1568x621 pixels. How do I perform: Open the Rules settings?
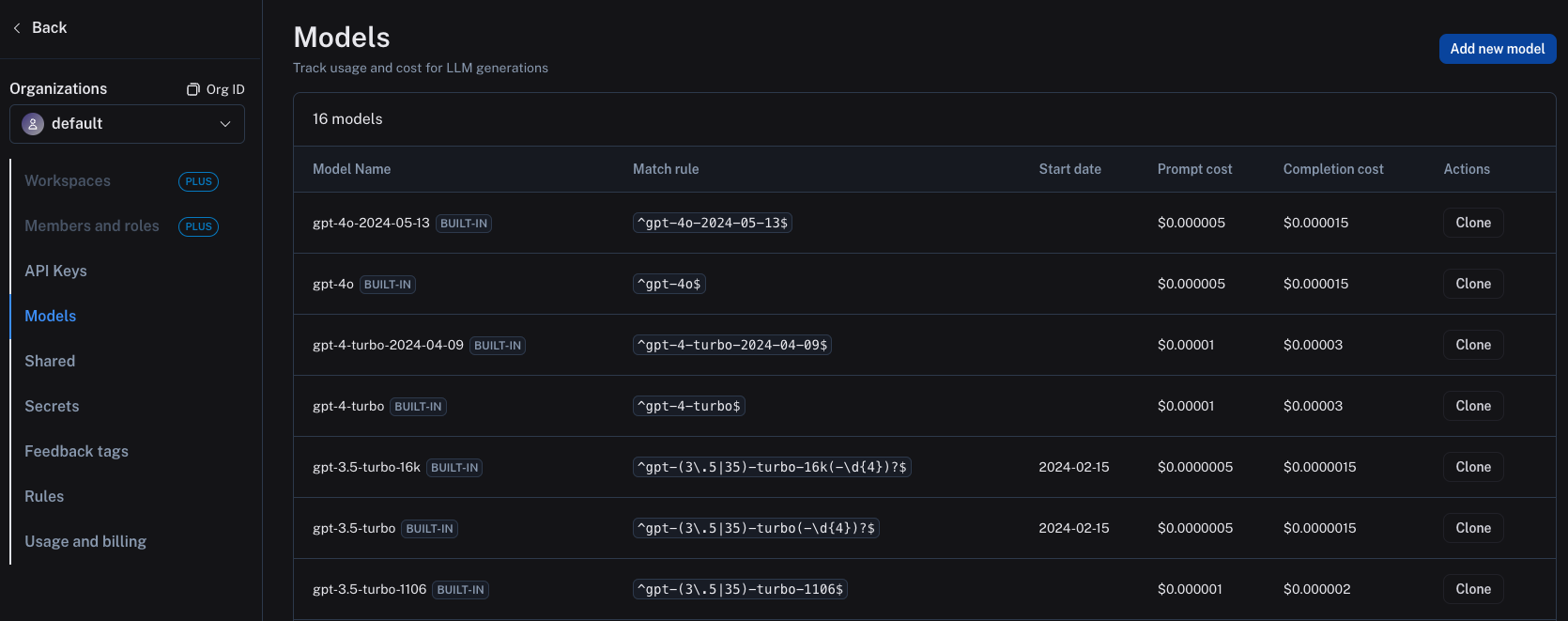(44, 496)
